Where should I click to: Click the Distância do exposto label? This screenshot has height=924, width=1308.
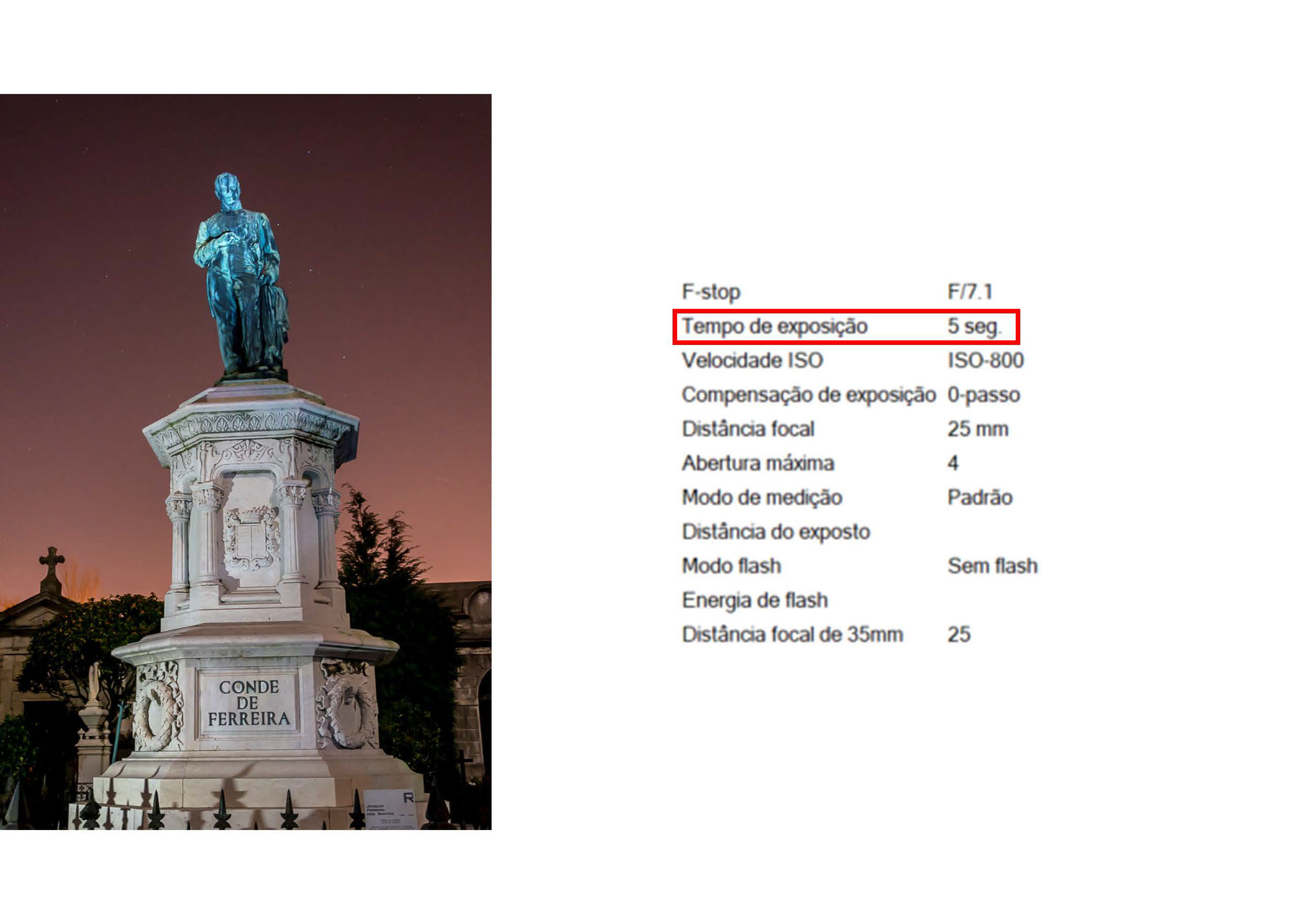pyautogui.click(x=776, y=532)
